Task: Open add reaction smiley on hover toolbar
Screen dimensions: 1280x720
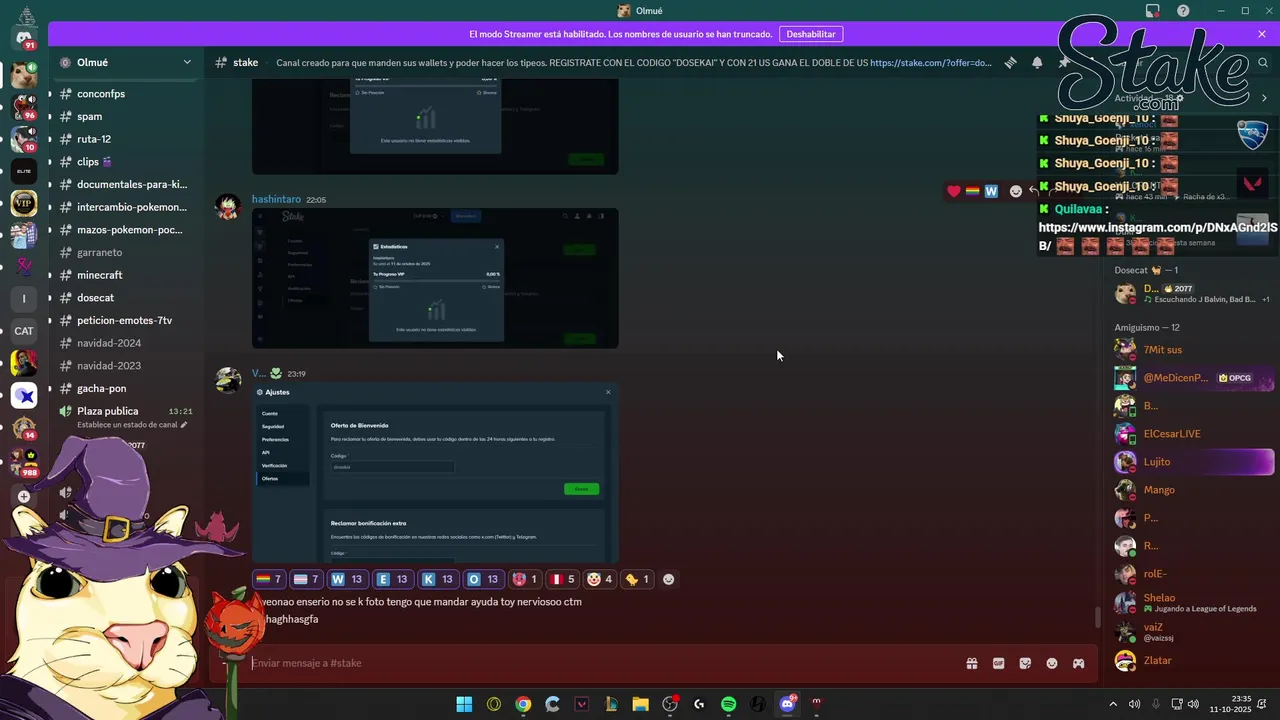Action: pos(1016,191)
